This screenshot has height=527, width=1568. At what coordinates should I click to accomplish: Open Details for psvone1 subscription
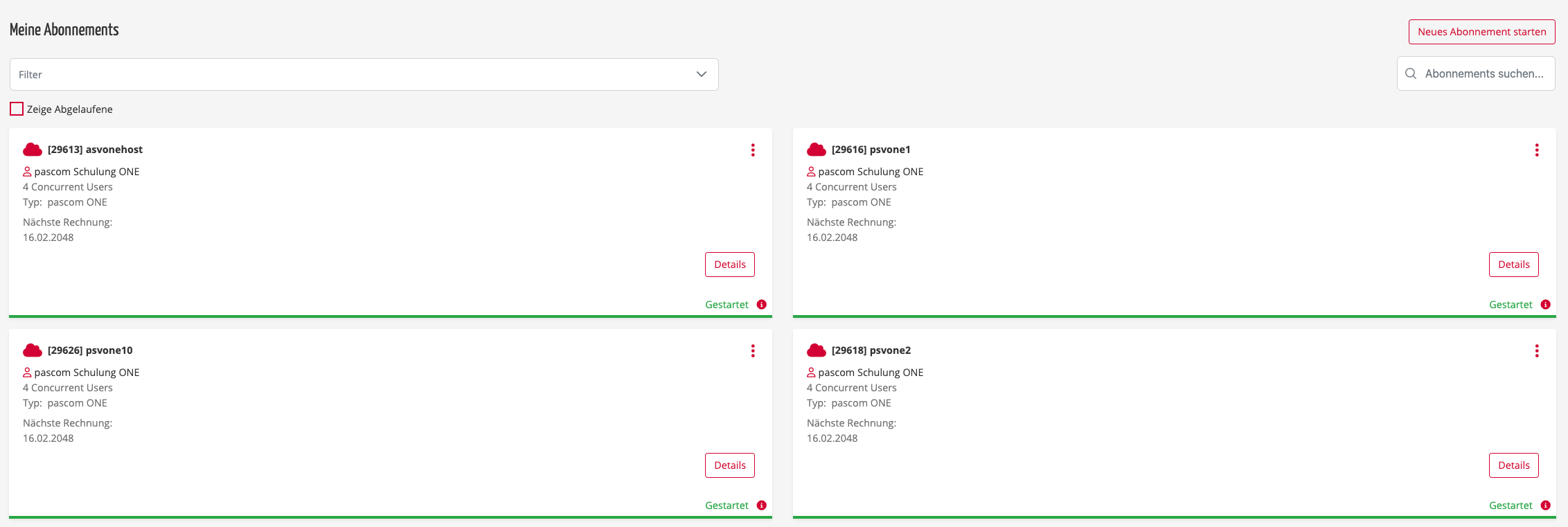tap(1514, 265)
